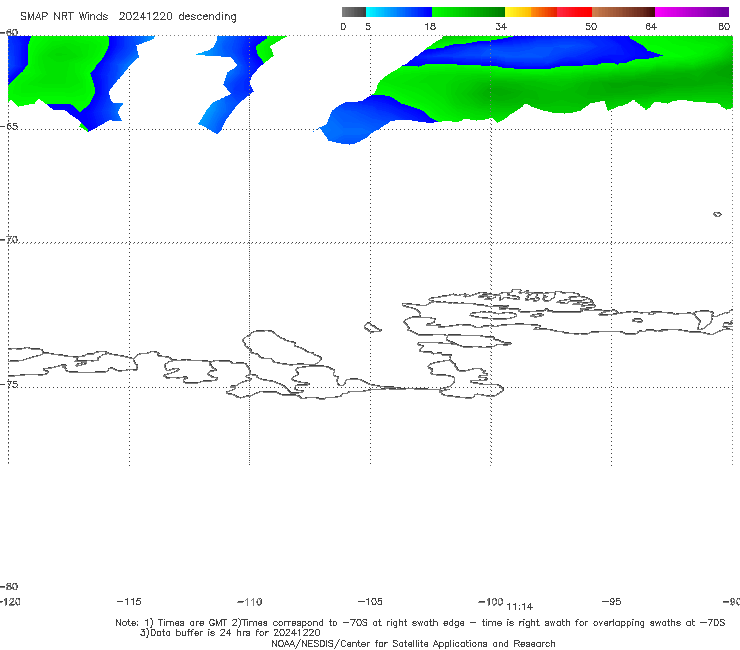Viewport: 740px width, 650px height.
Task: Click the longitude label "-105"
Action: [x=370, y=602]
